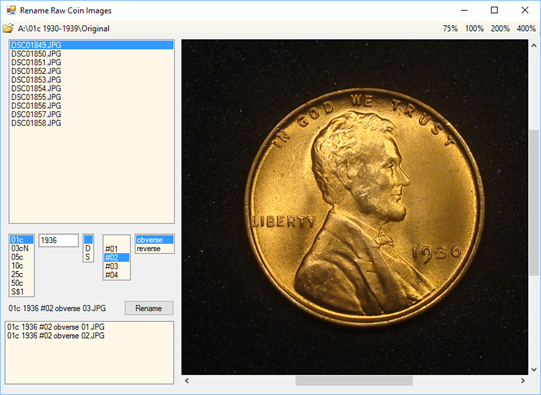Select mint mark S

[88, 257]
